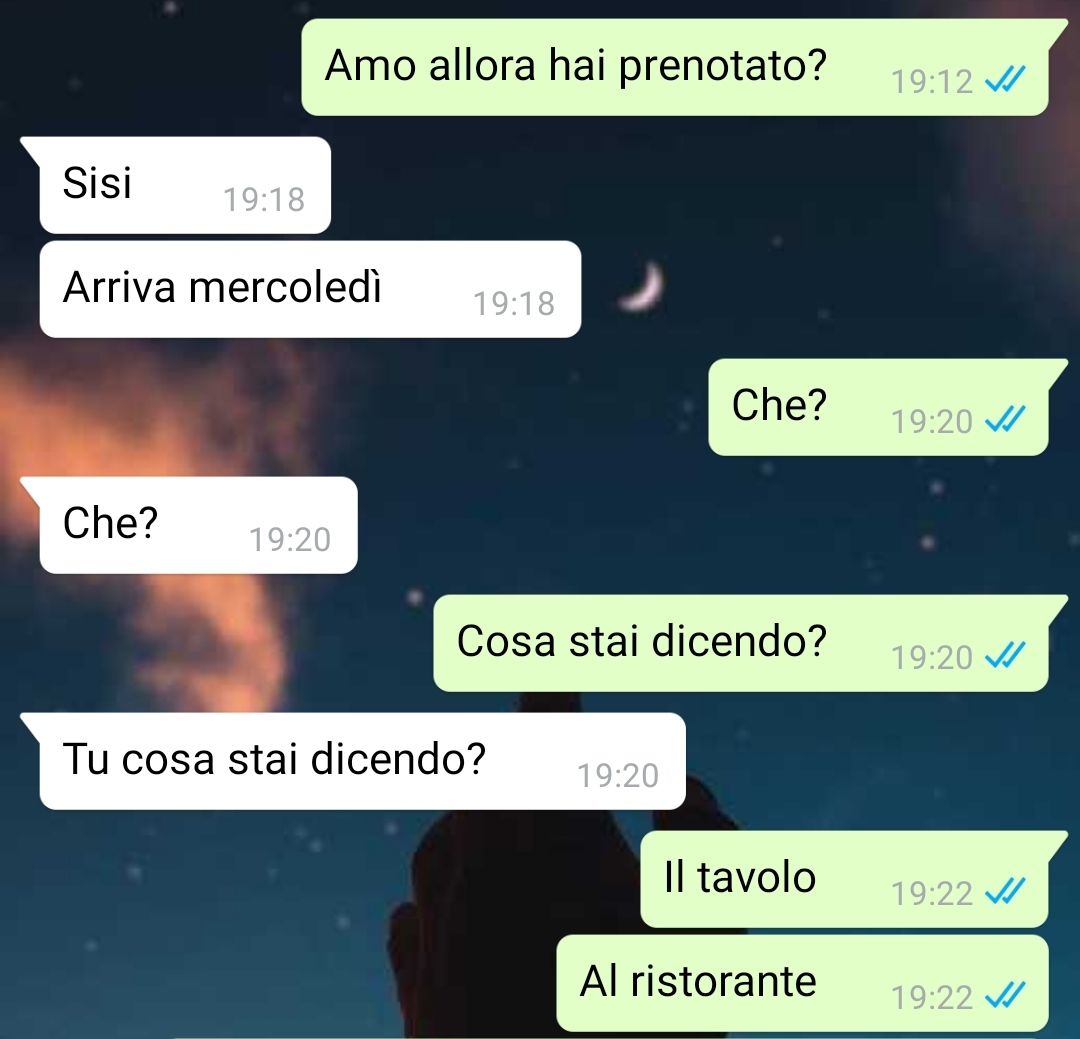Click the timestamp on 'Tu cosa stai dicendo?'
Image resolution: width=1080 pixels, height=1039 pixels.
(618, 776)
